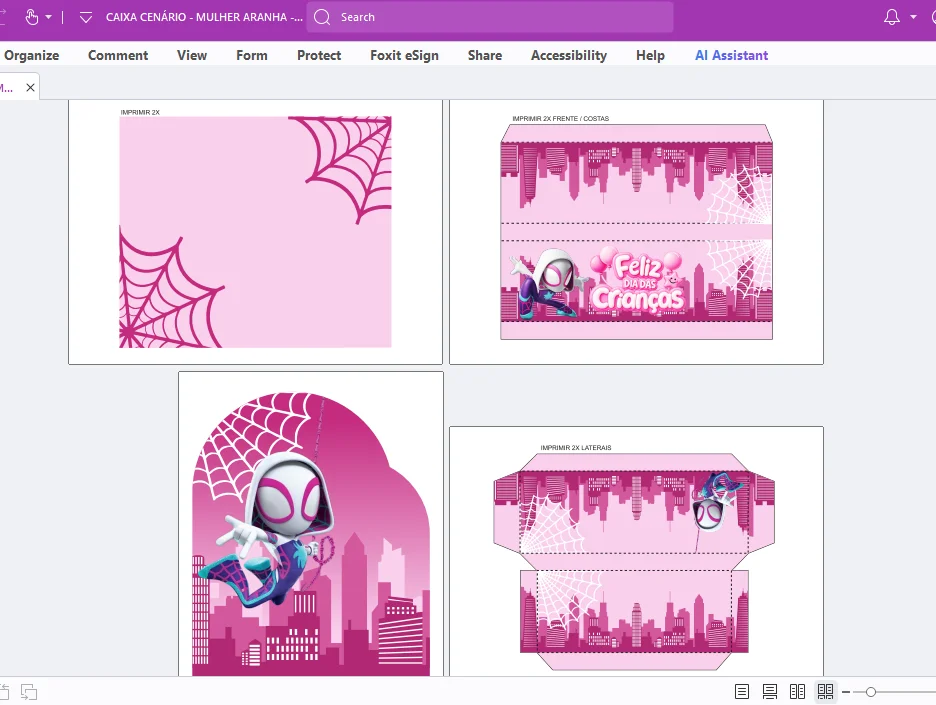Click the zoom out minus button
Image resolution: width=936 pixels, height=705 pixels.
pos(846,692)
